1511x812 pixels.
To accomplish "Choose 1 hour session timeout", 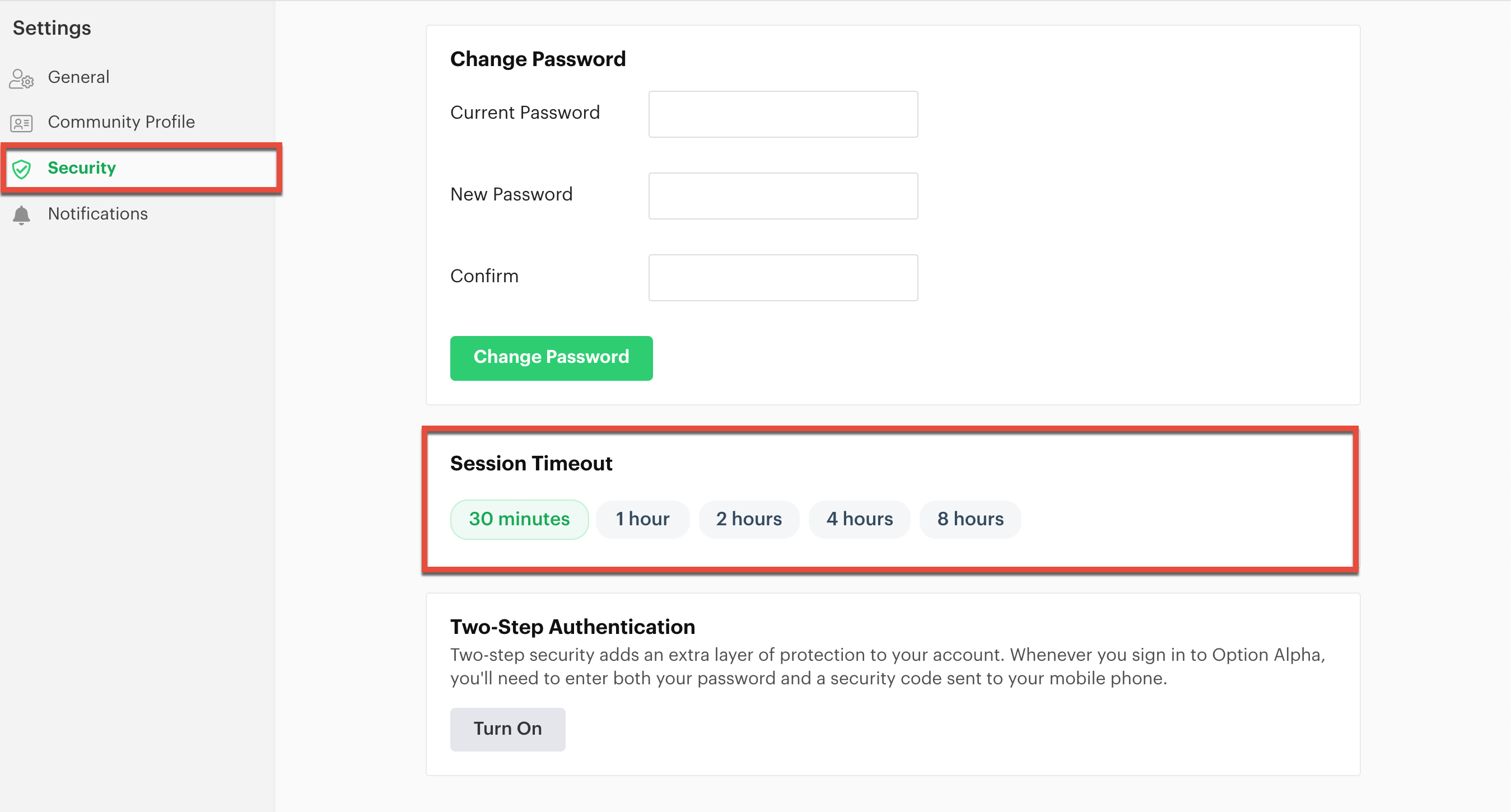I will 642,519.
